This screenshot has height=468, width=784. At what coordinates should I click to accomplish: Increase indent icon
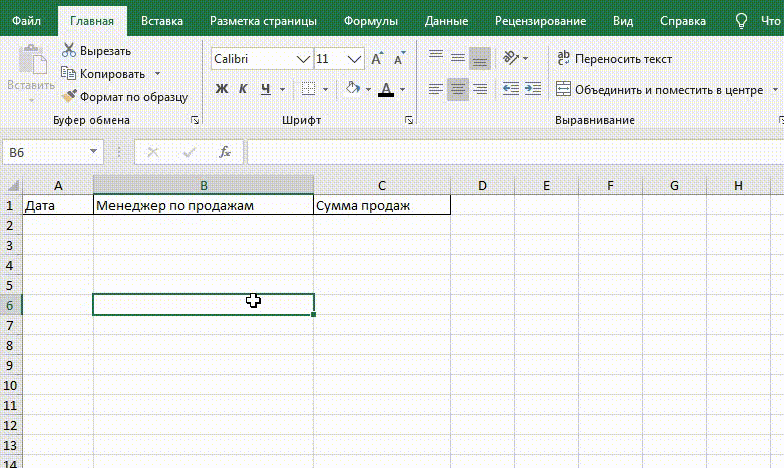(x=533, y=89)
